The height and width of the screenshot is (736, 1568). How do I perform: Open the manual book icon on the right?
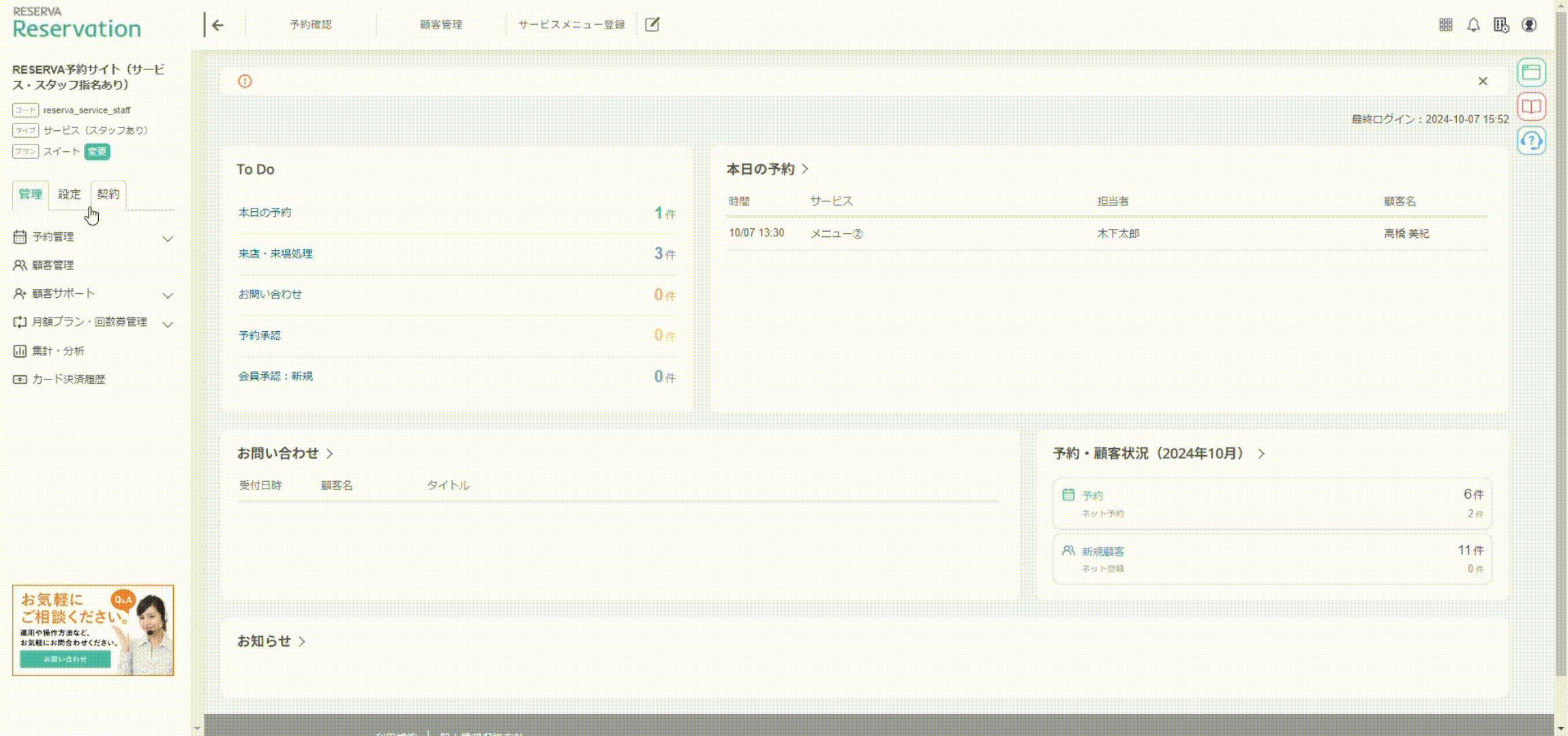point(1531,106)
